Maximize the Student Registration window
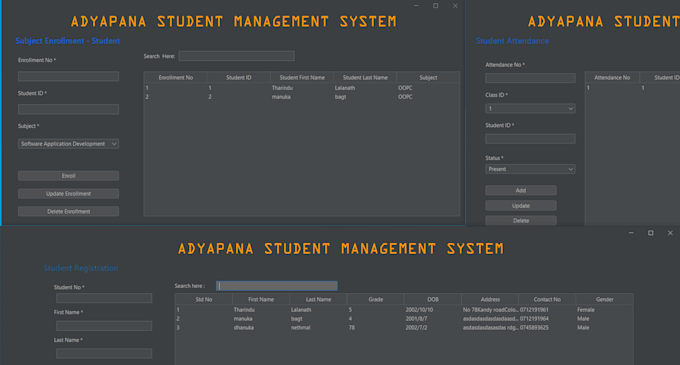This screenshot has height=365, width=680. 651,233
